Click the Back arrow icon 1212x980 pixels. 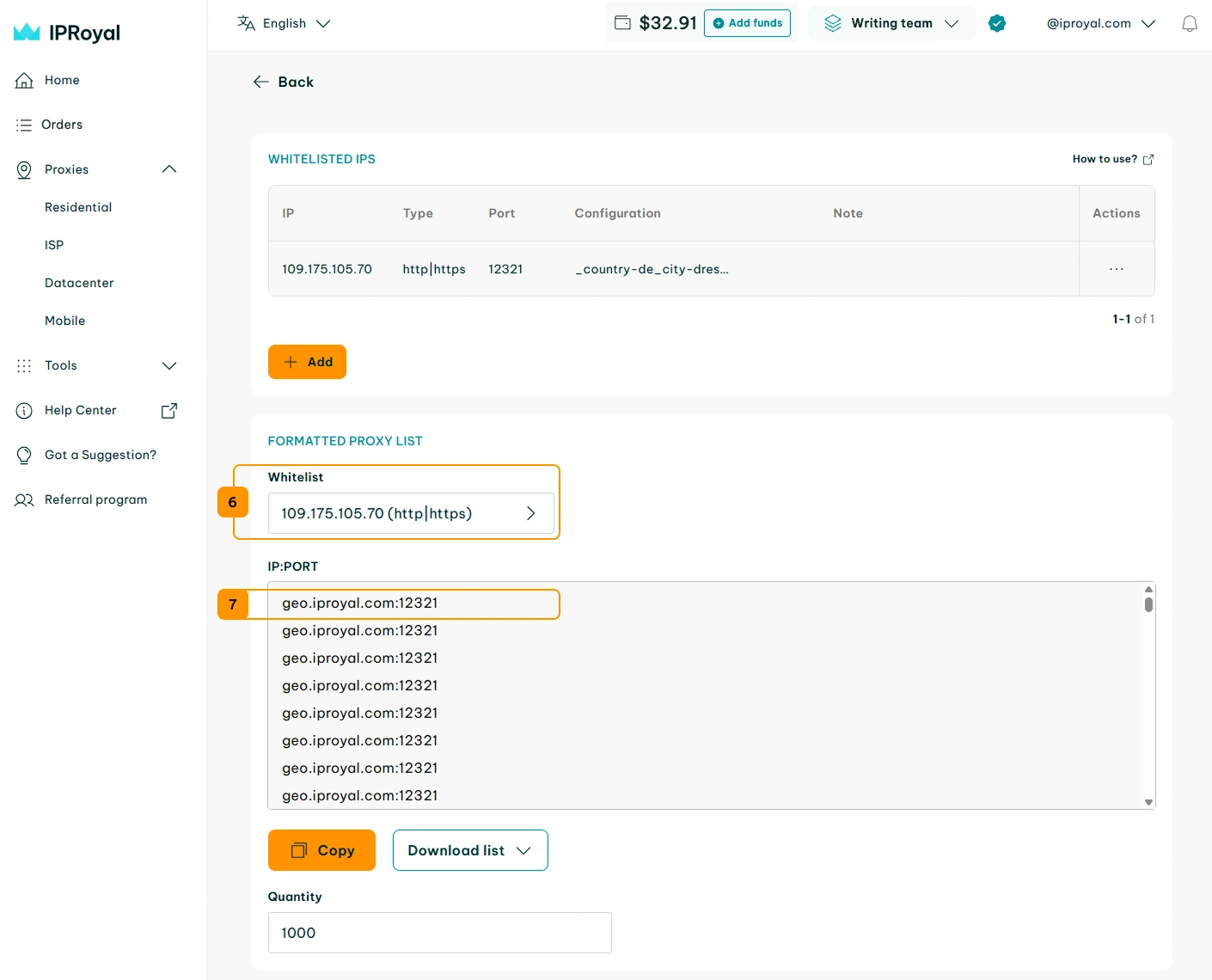[260, 82]
